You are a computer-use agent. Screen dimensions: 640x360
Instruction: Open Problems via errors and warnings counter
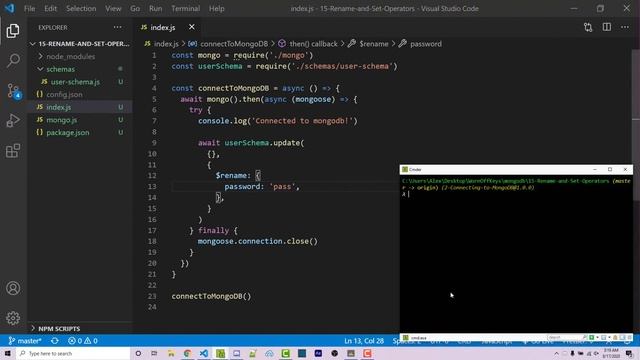tap(83, 340)
